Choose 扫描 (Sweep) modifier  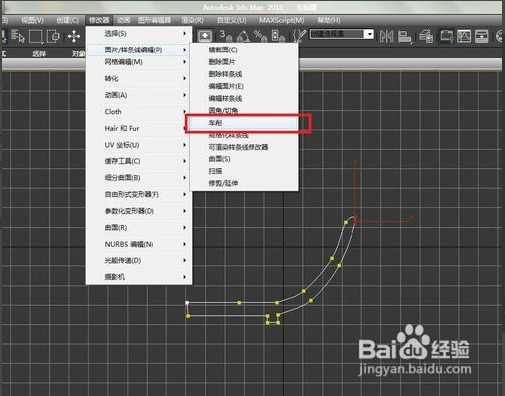coord(244,171)
